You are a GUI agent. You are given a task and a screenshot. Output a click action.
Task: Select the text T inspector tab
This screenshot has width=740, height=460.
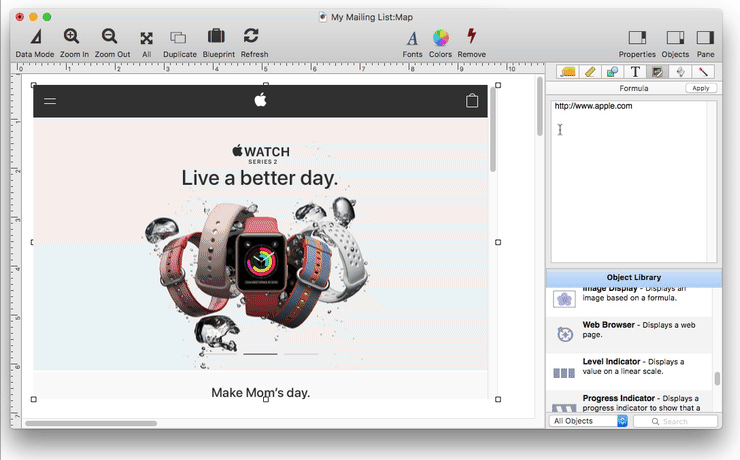click(635, 72)
